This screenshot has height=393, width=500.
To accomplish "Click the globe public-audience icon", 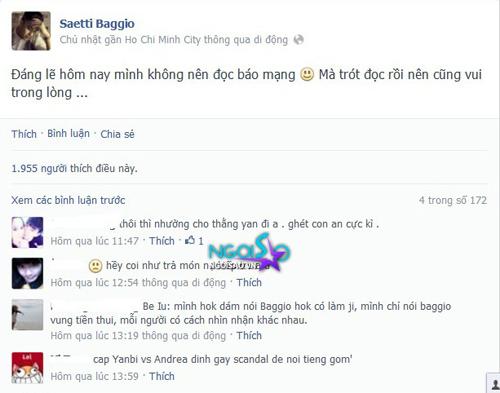I will click(x=298, y=40).
